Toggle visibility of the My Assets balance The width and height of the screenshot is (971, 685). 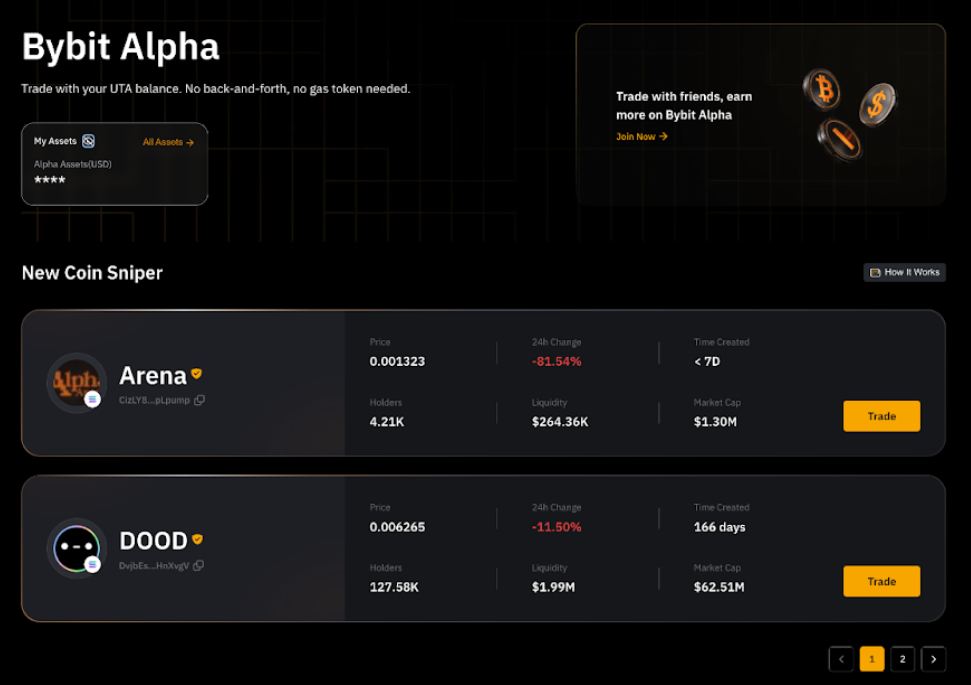point(90,141)
